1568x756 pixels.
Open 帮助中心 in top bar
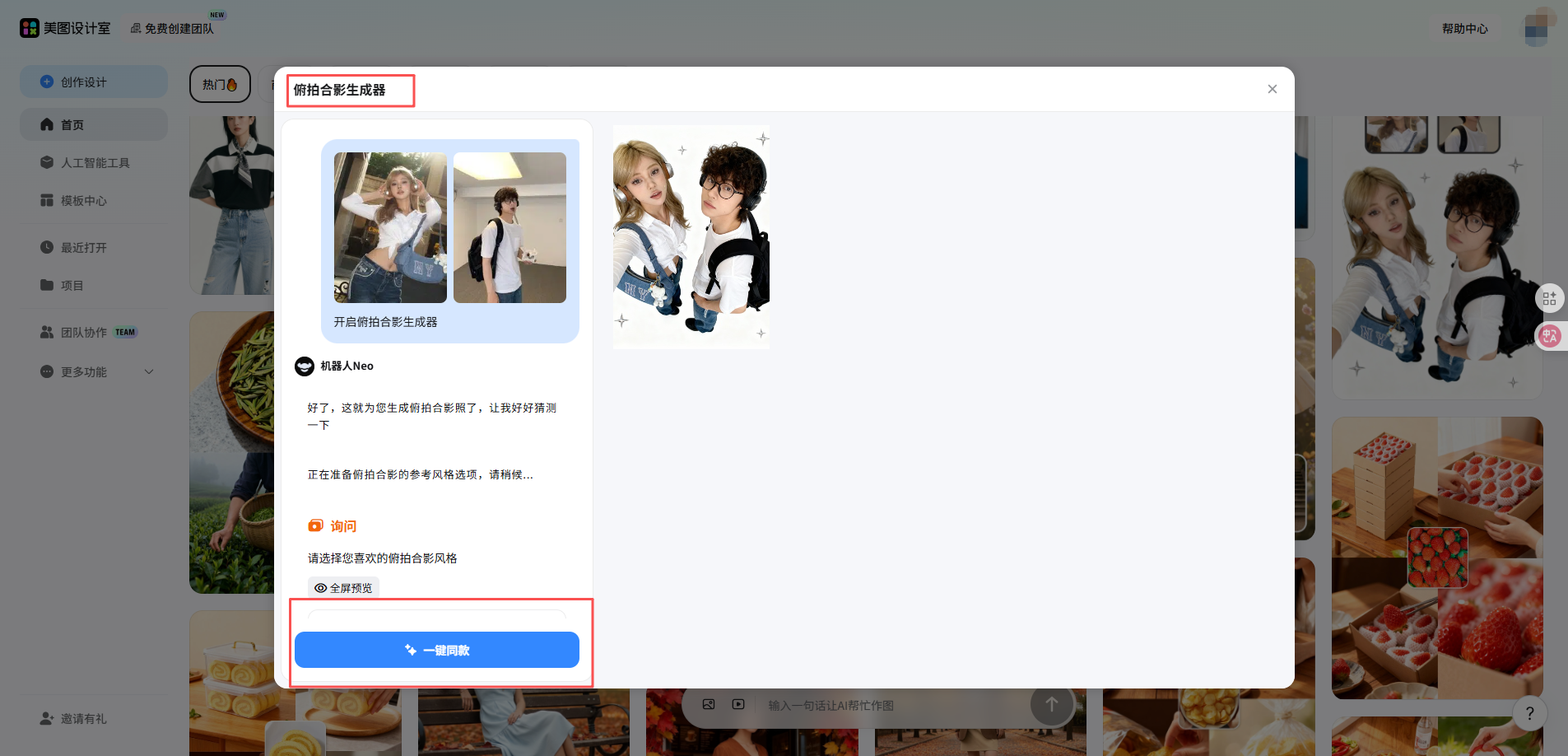(1464, 29)
